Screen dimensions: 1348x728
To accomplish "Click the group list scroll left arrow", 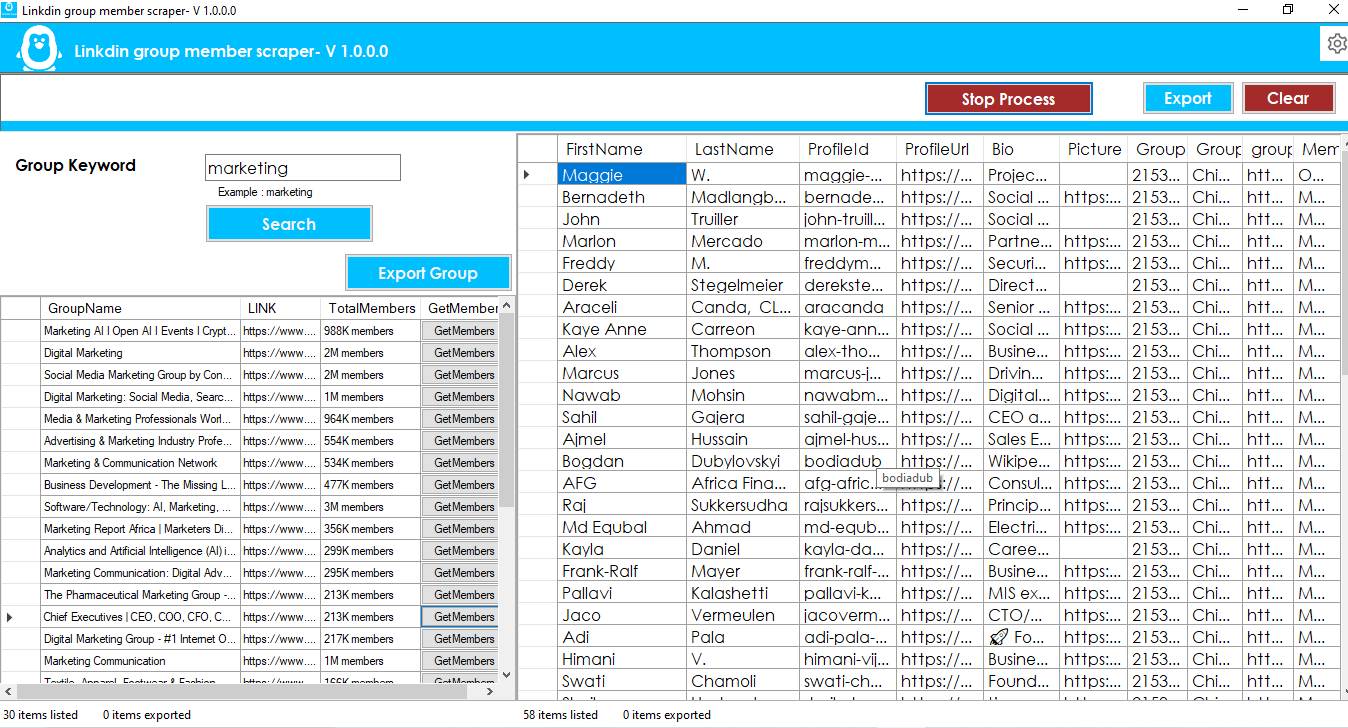I will (x=9, y=691).
